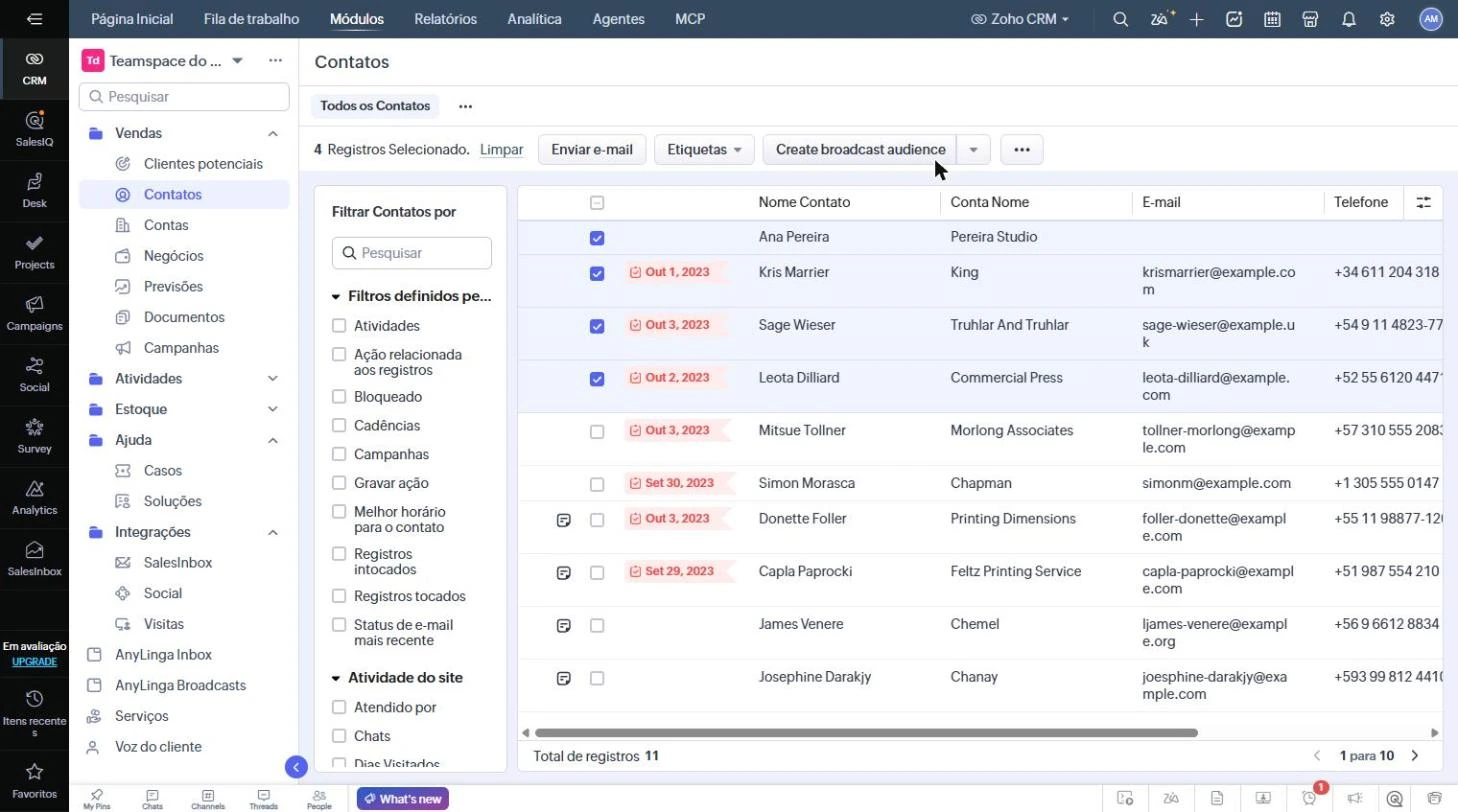Viewport: 1458px width, 812px height.
Task: Open note icon on Donette Foller row
Action: pyautogui.click(x=564, y=520)
